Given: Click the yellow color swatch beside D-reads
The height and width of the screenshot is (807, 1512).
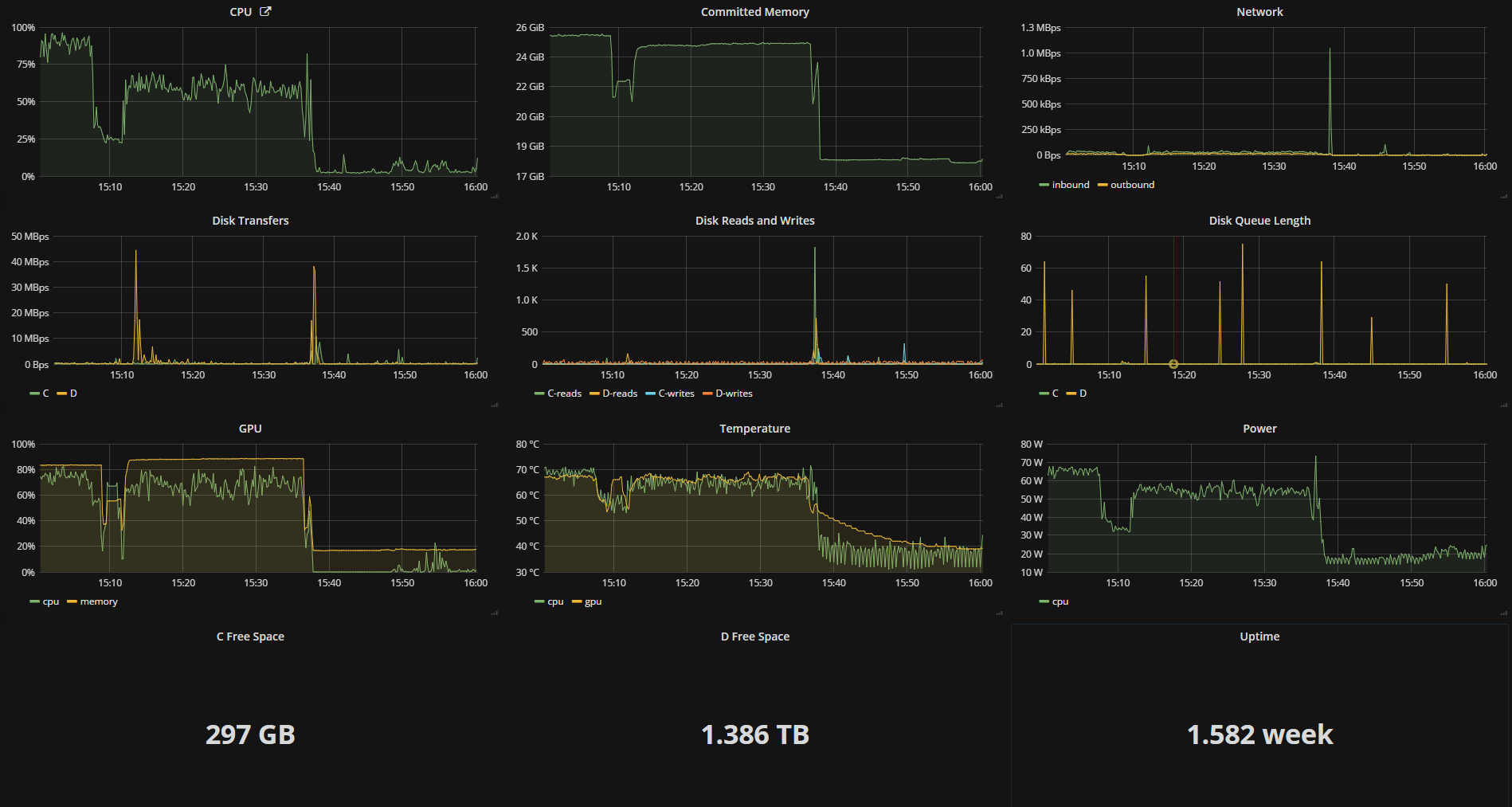Looking at the screenshot, I should (x=594, y=394).
